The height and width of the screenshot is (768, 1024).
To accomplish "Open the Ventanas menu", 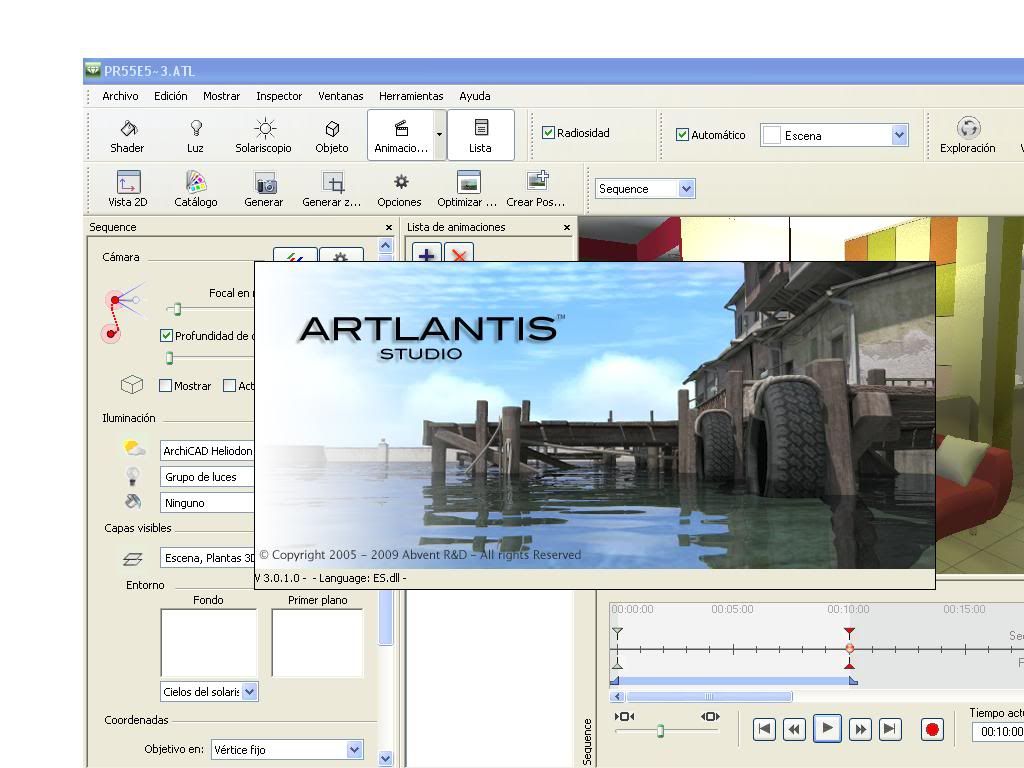I will pyautogui.click(x=341, y=96).
